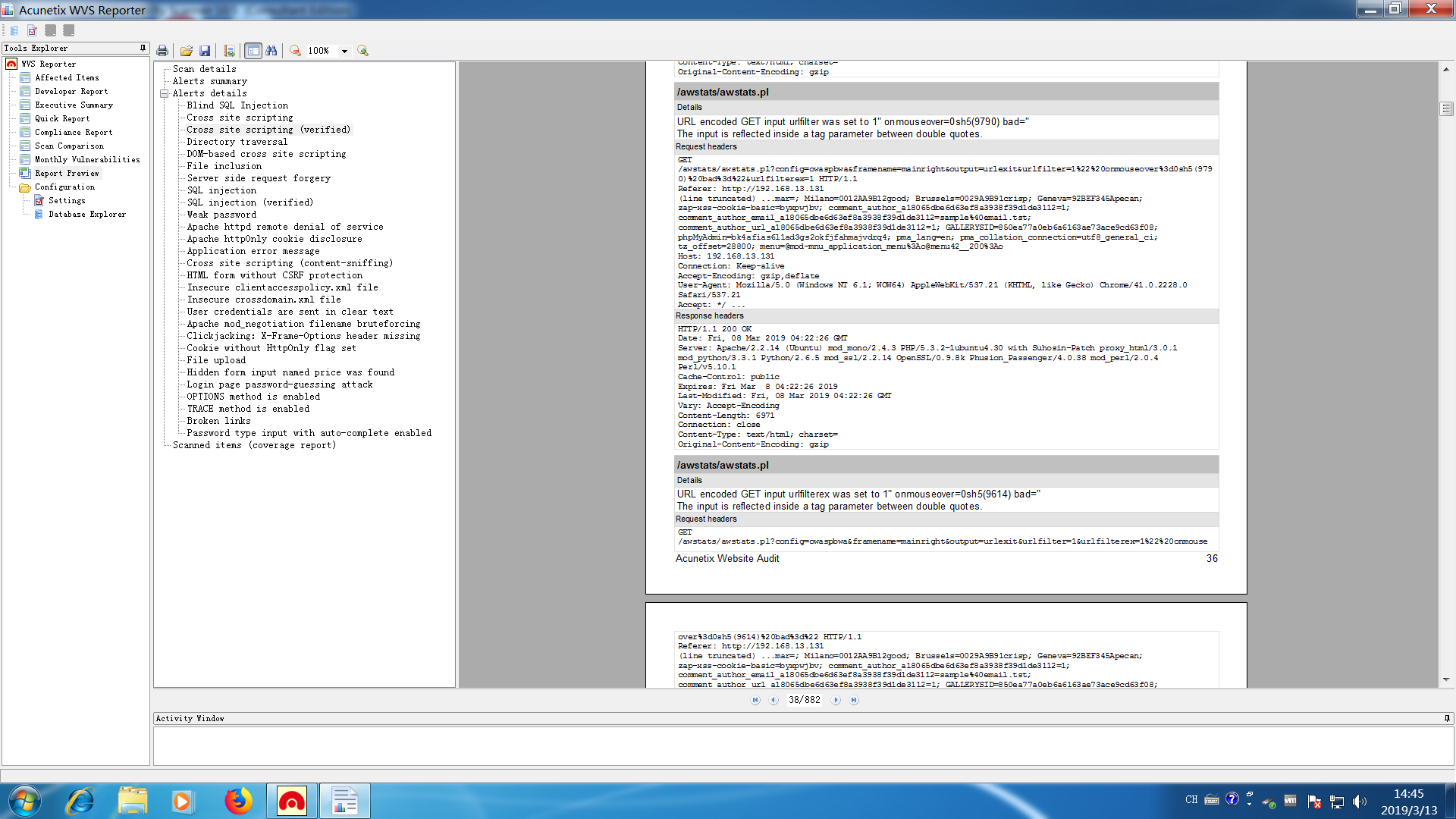Image resolution: width=1456 pixels, height=819 pixels.
Task: Select Blind SQL Injection alert
Action: (x=237, y=105)
